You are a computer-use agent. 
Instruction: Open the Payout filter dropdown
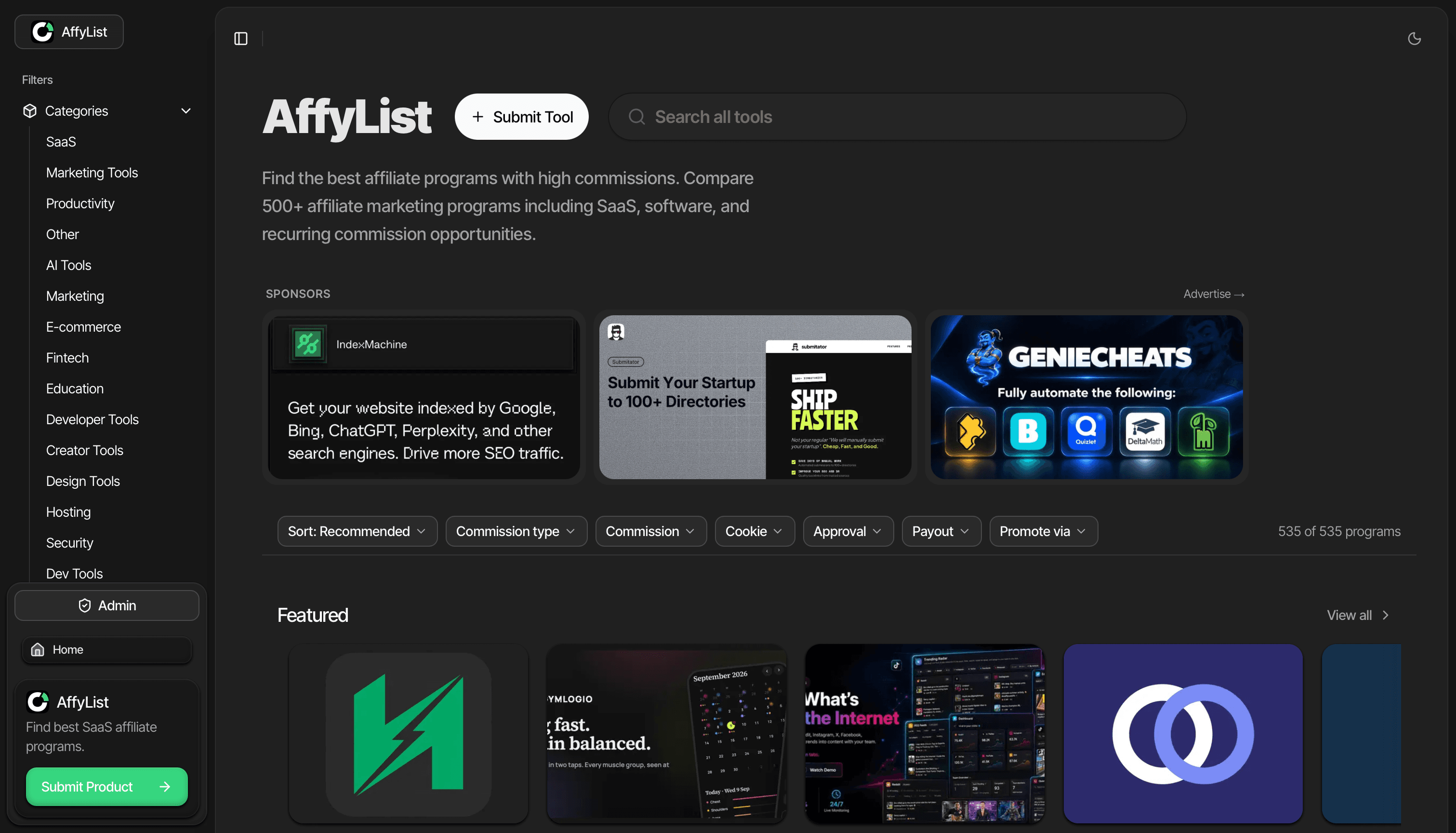[941, 531]
